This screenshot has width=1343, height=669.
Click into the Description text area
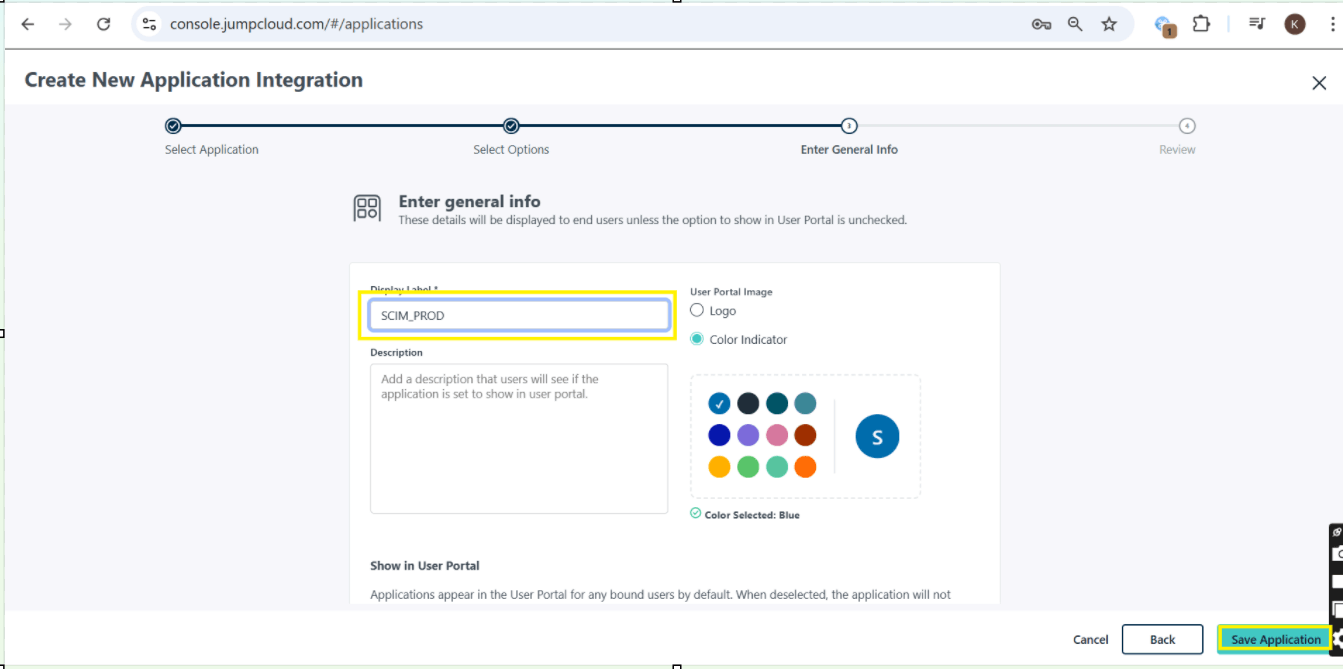pos(519,438)
